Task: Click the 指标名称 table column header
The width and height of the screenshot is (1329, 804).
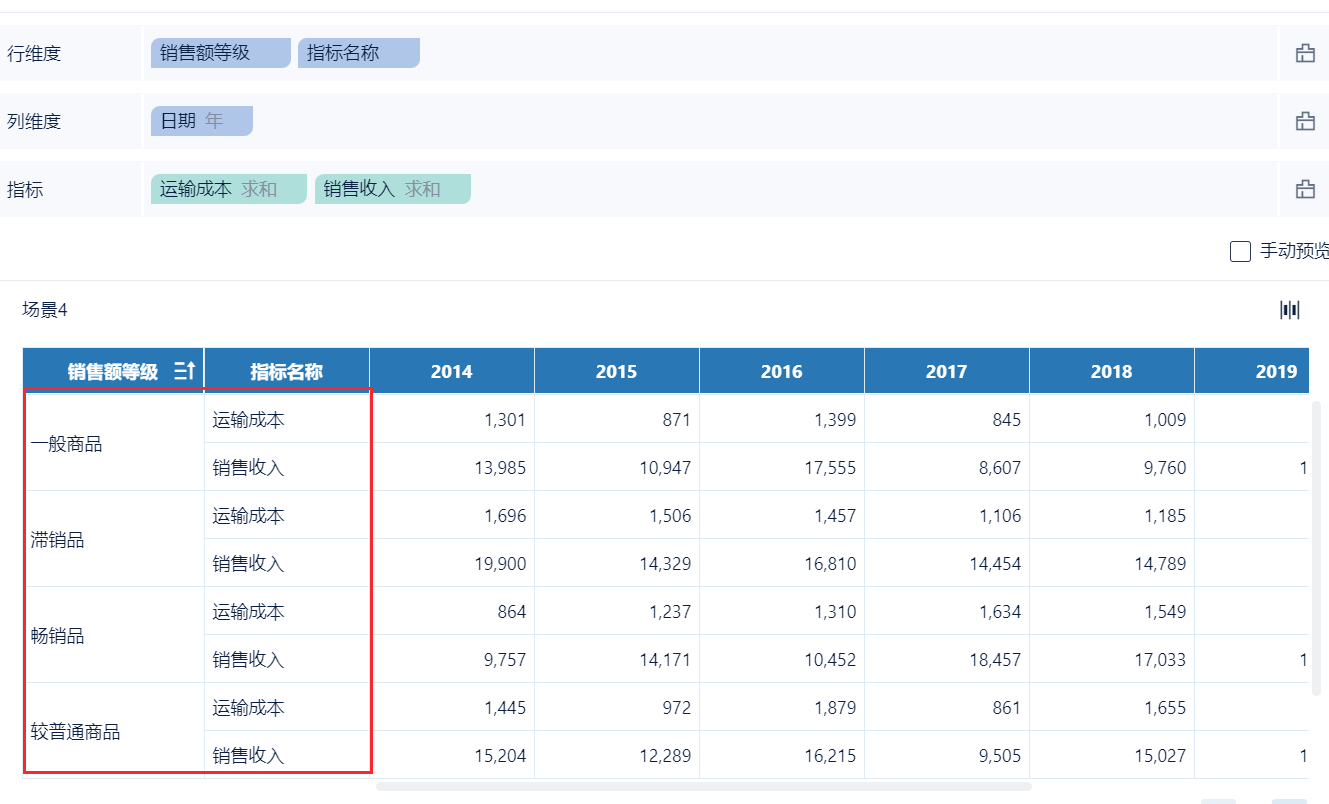Action: (x=286, y=372)
